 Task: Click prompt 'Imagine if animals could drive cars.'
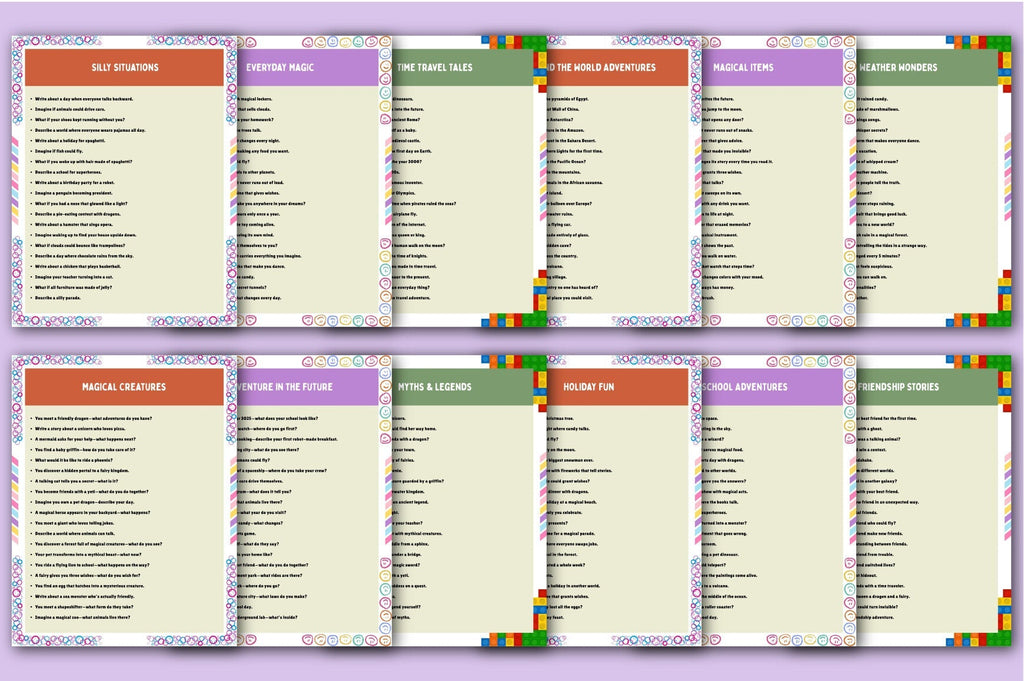[x=69, y=109]
